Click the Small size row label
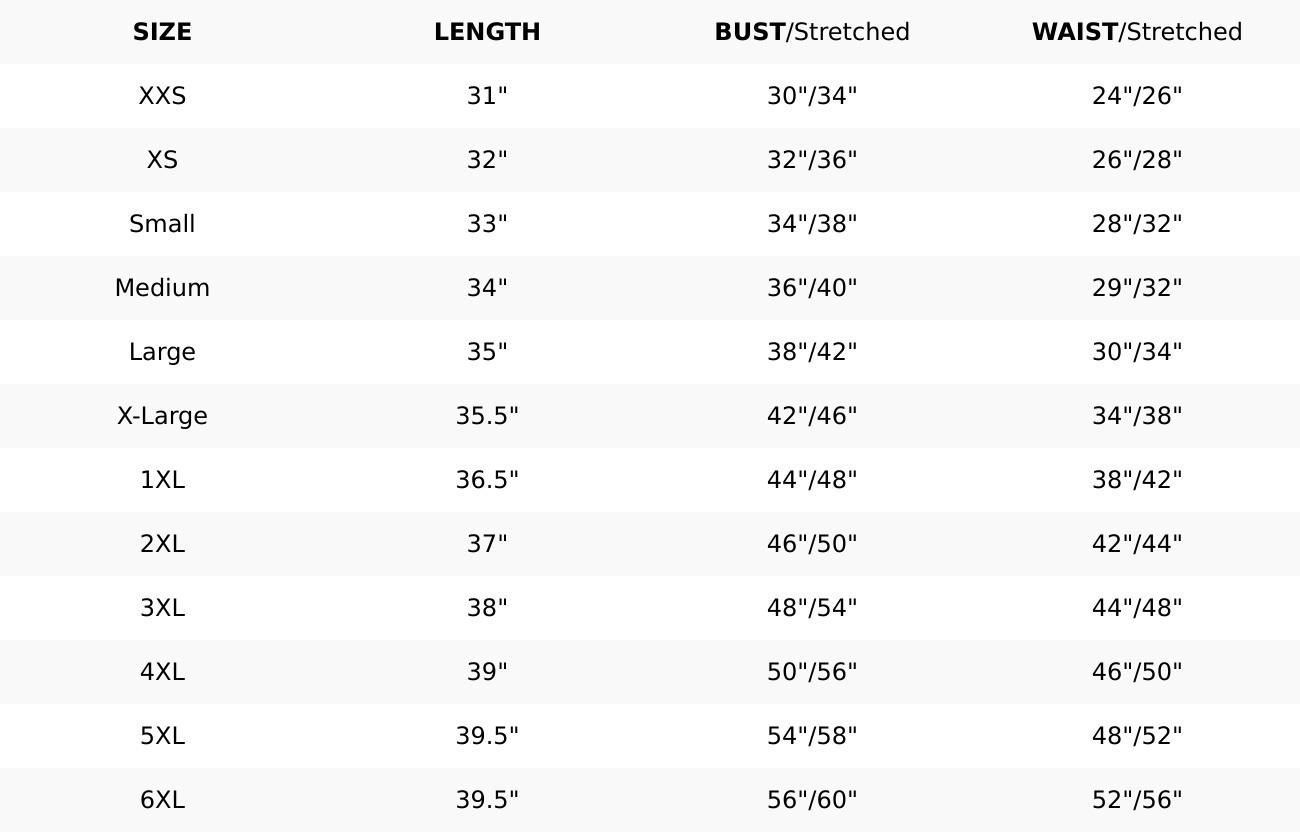Screen dimensions: 1300x832 point(162,224)
